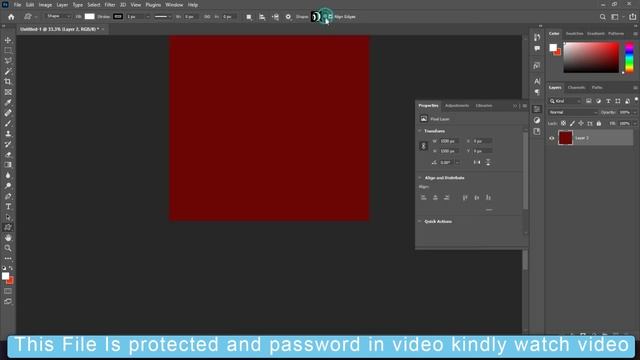
Task: Select the Gradient tool
Action: pos(8,165)
